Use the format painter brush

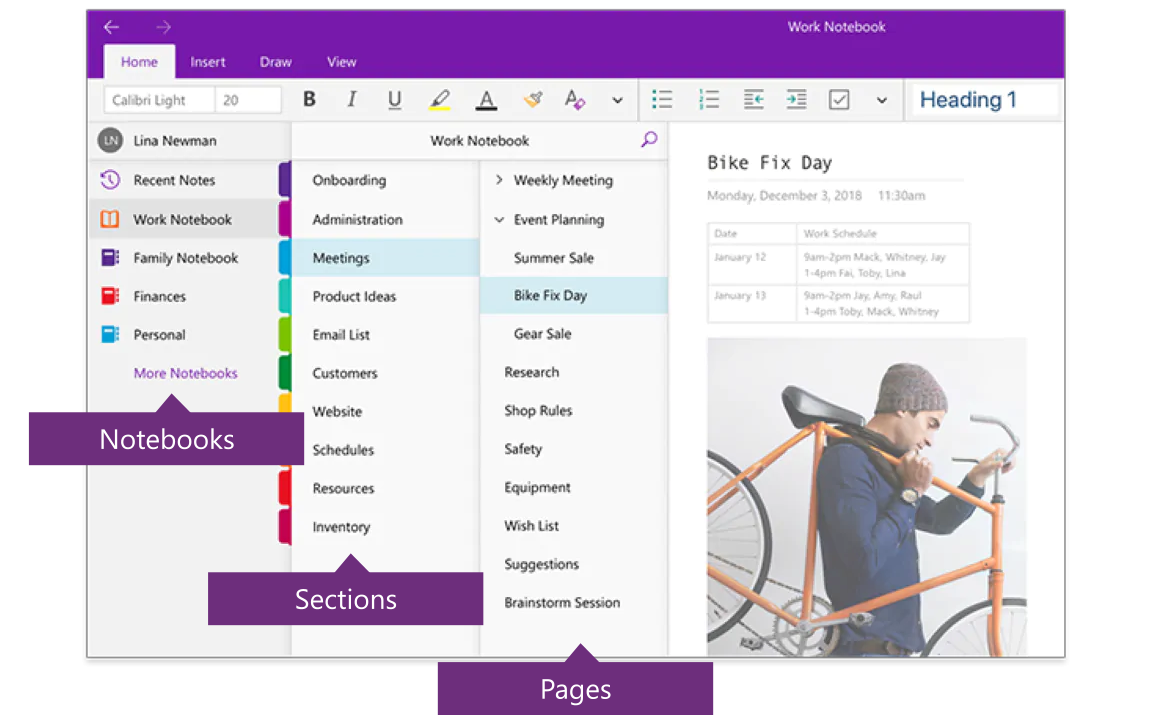(533, 99)
